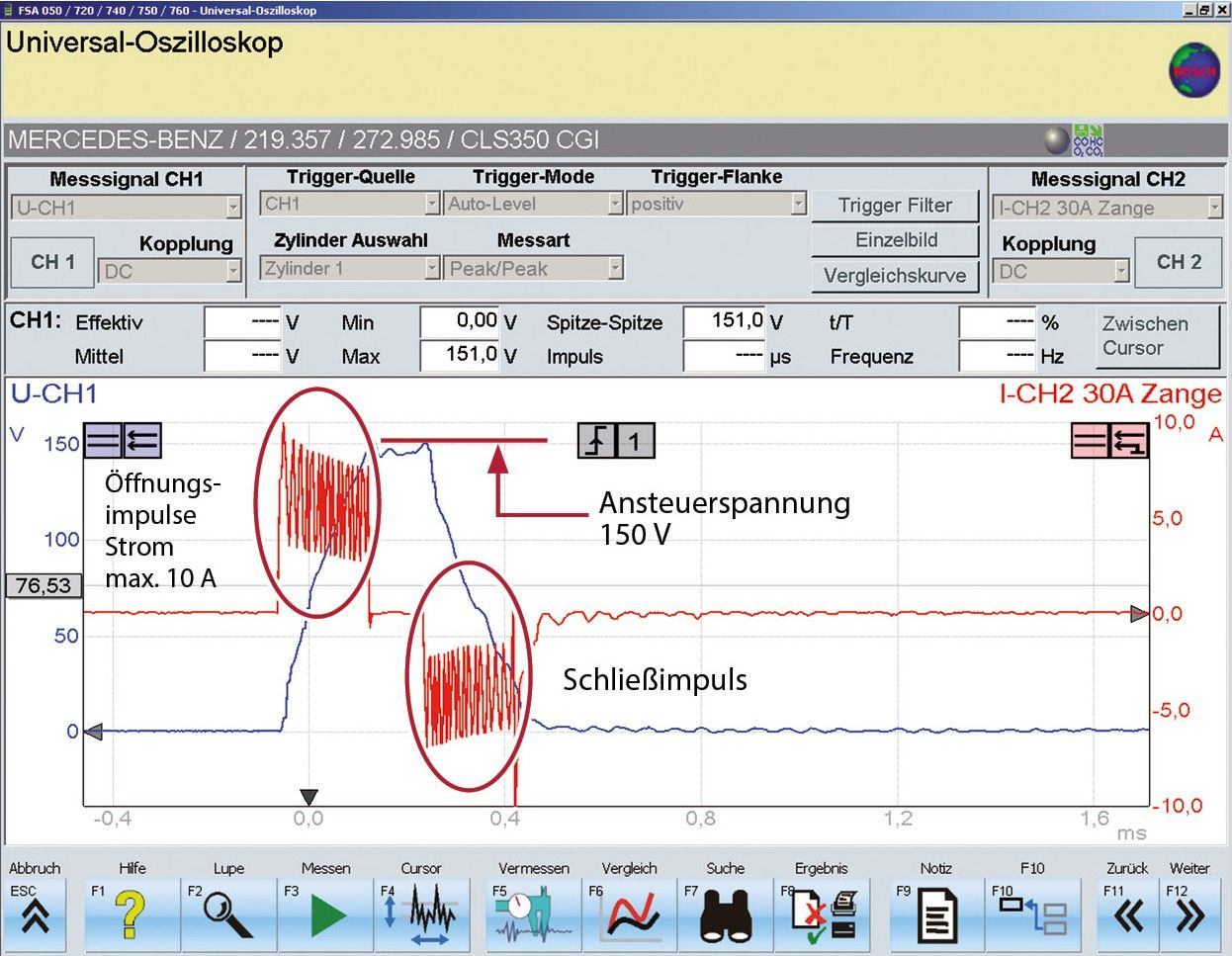Go back with Zurück F11 button
1232x956 pixels.
pyautogui.click(x=1127, y=913)
